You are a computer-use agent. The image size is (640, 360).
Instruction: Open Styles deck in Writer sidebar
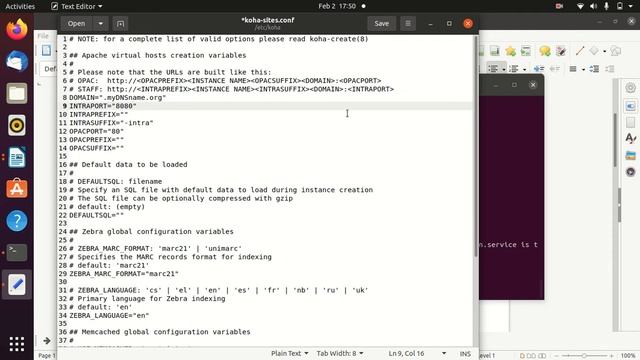tap(630, 138)
